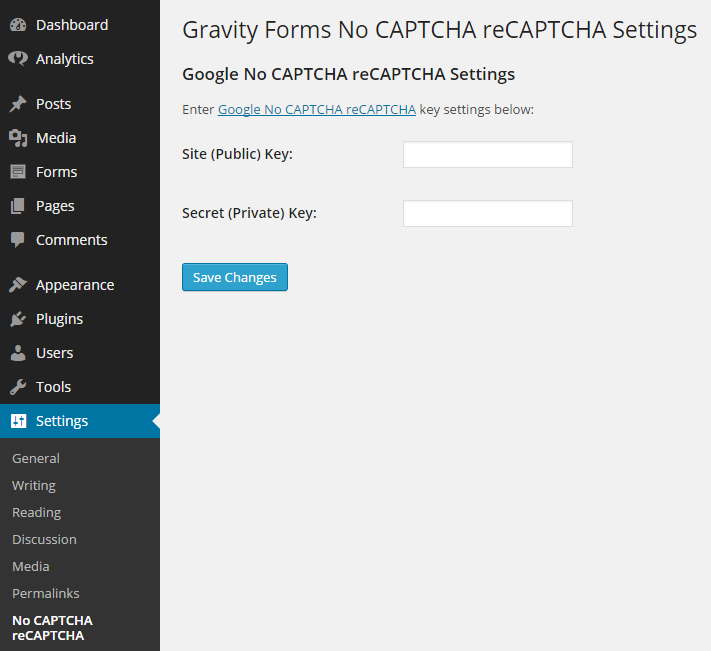The image size is (711, 651).
Task: Click the Posts pushpin icon
Action: click(x=18, y=104)
